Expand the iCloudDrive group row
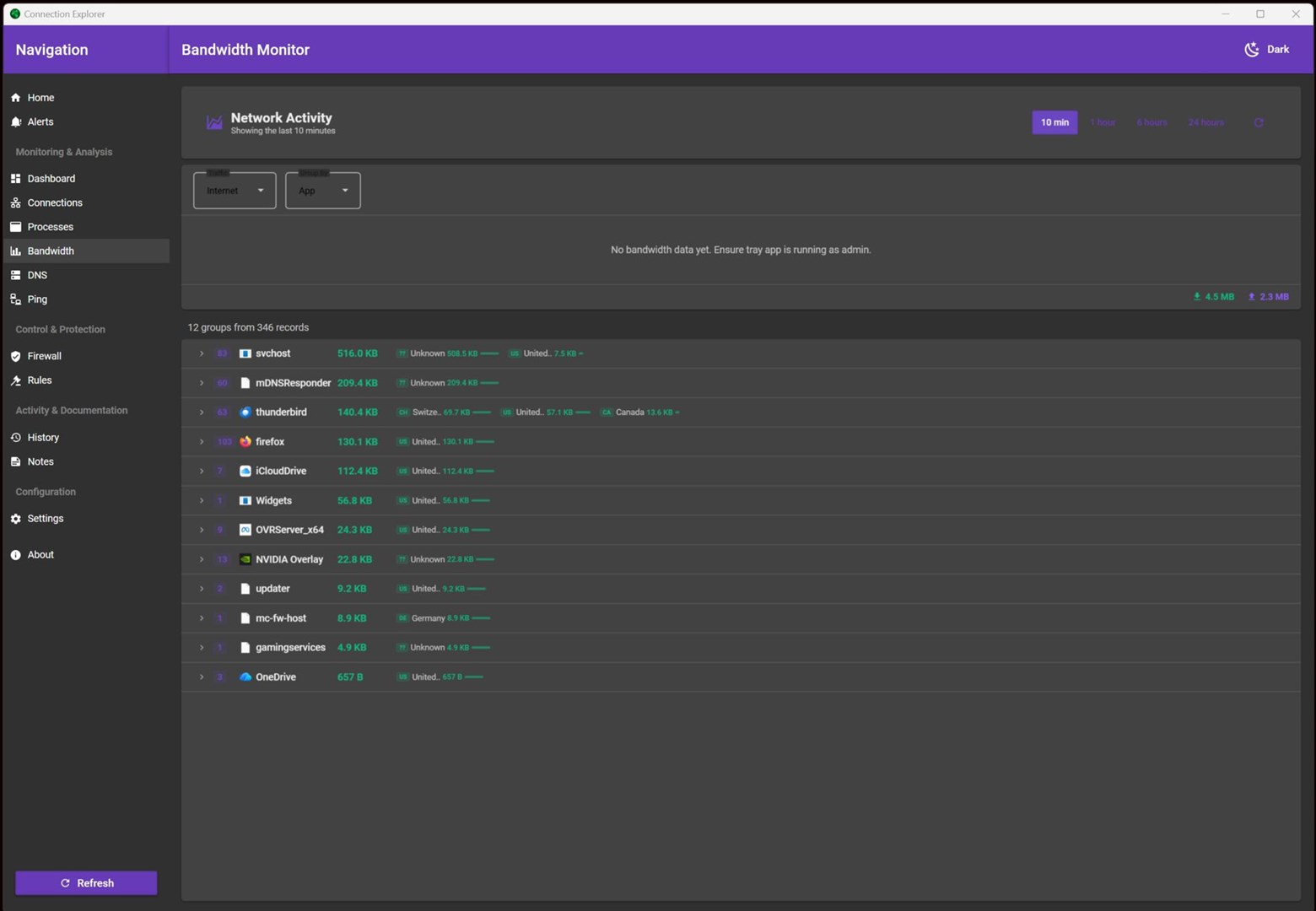The image size is (1316, 911). (202, 472)
